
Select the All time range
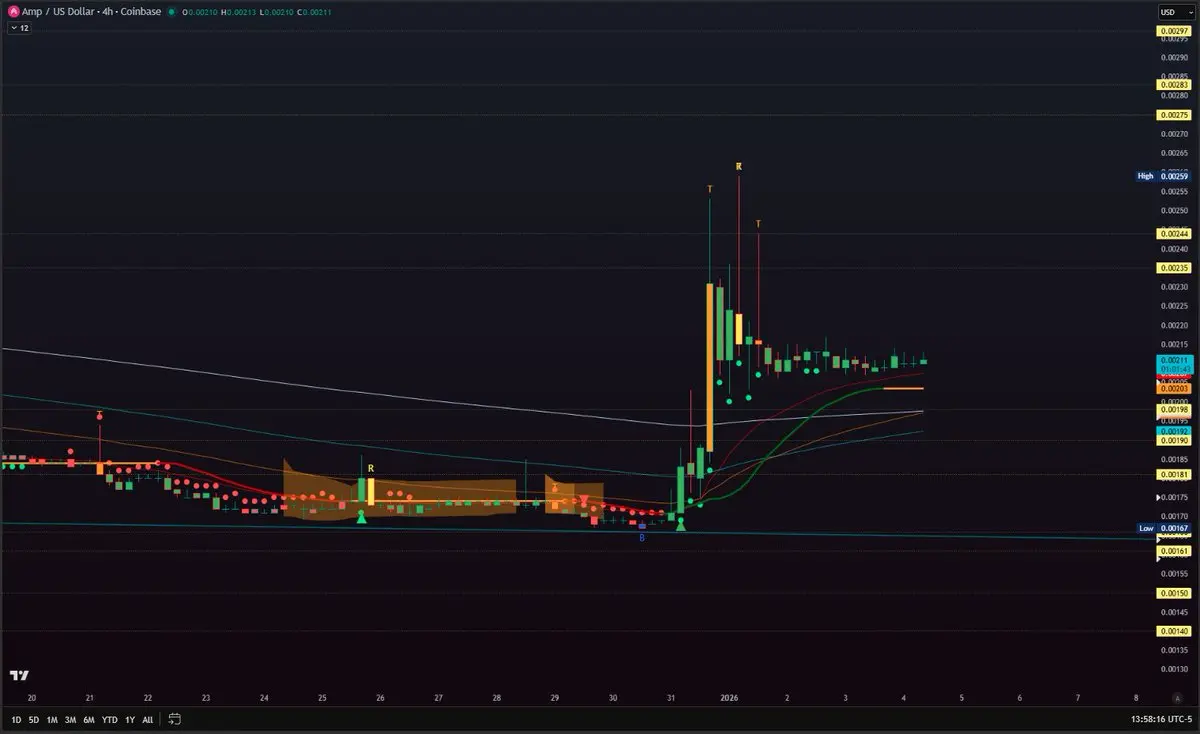(148, 719)
